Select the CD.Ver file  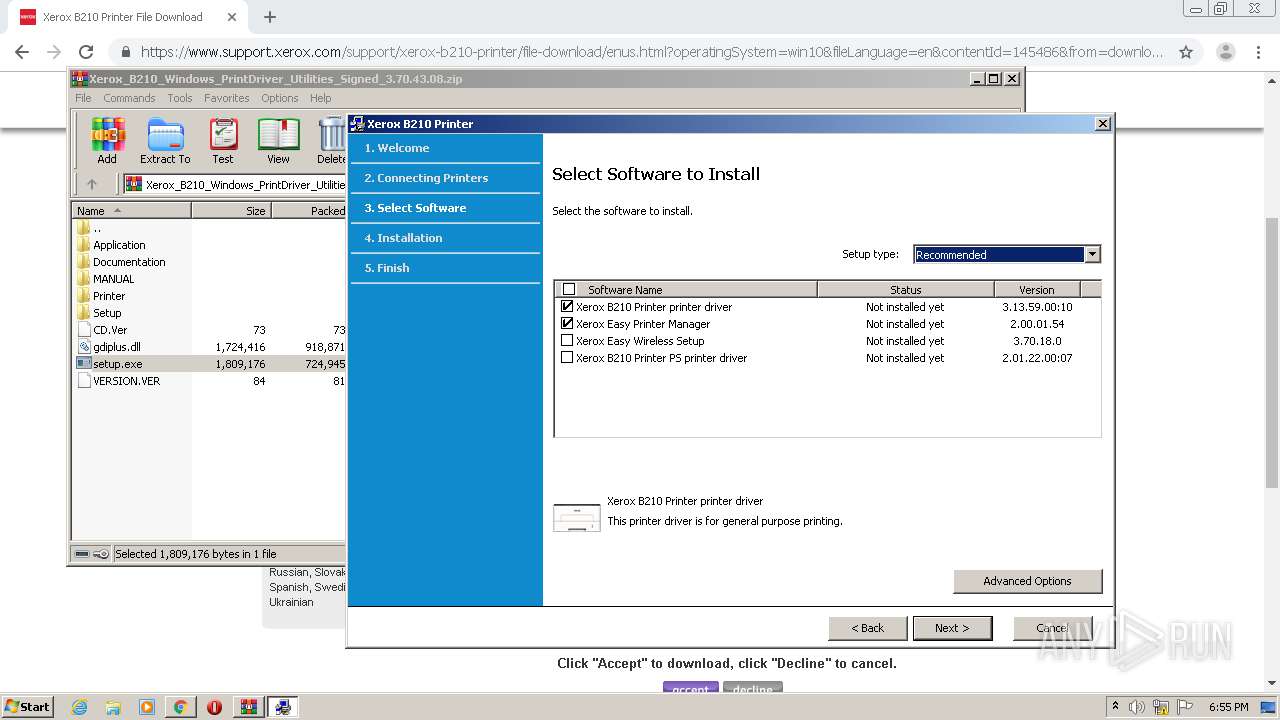110,330
